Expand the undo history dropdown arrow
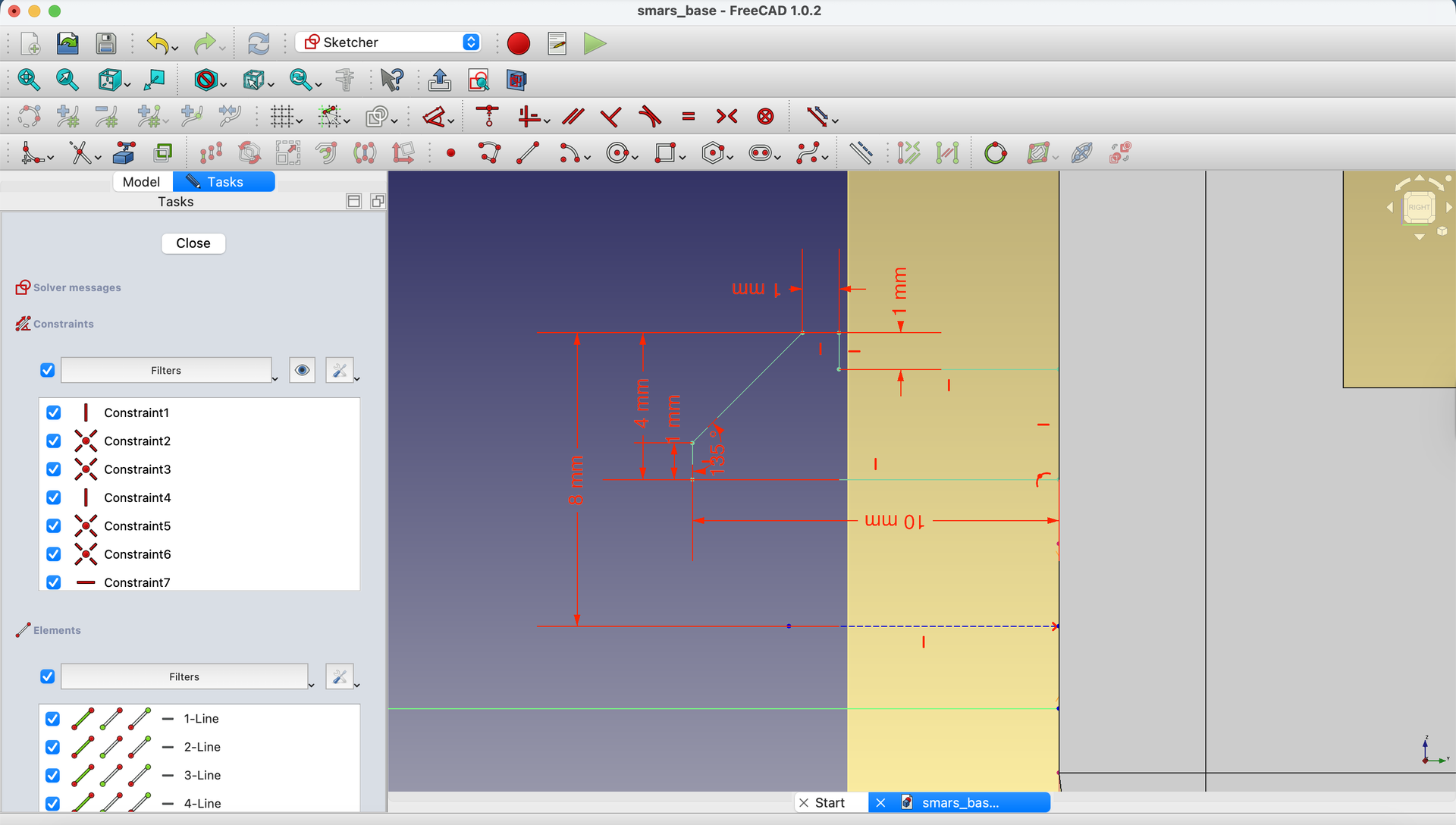The width and height of the screenshot is (1456, 825). (175, 49)
